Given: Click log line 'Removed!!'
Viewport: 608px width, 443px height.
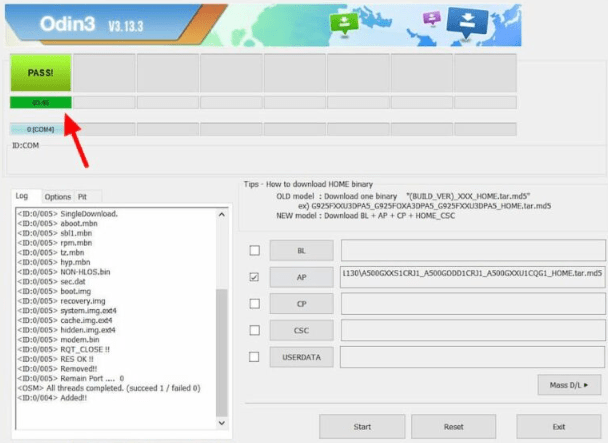Looking at the screenshot, I should click(57, 369).
